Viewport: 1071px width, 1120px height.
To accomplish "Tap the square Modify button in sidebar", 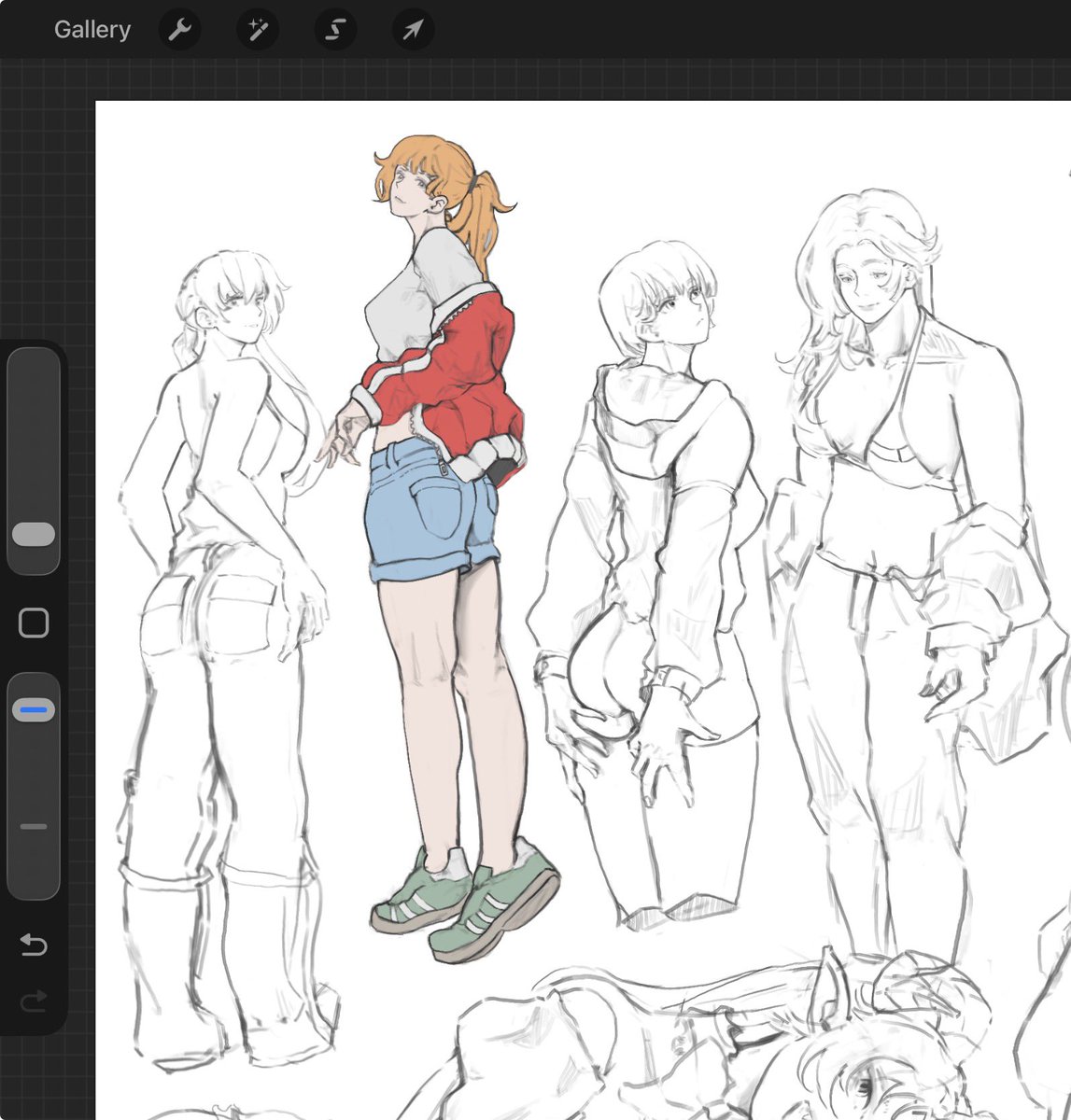I will [x=34, y=623].
